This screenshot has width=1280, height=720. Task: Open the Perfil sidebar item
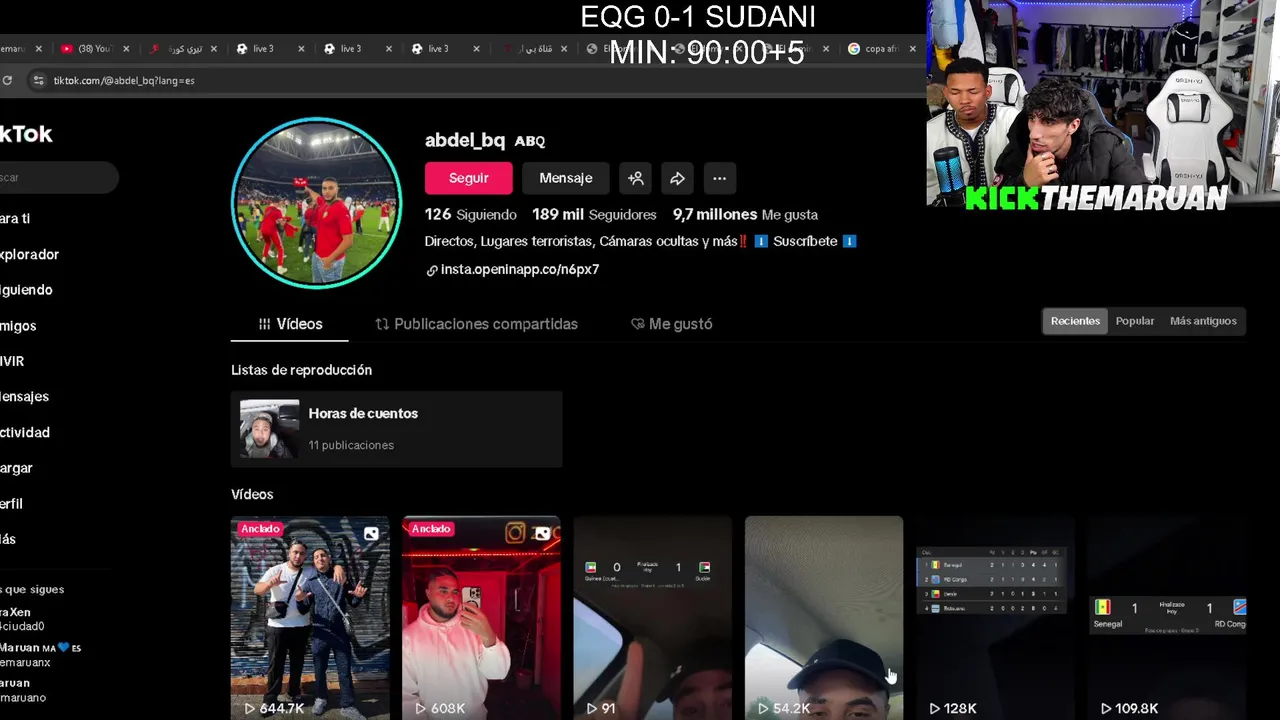coord(12,504)
